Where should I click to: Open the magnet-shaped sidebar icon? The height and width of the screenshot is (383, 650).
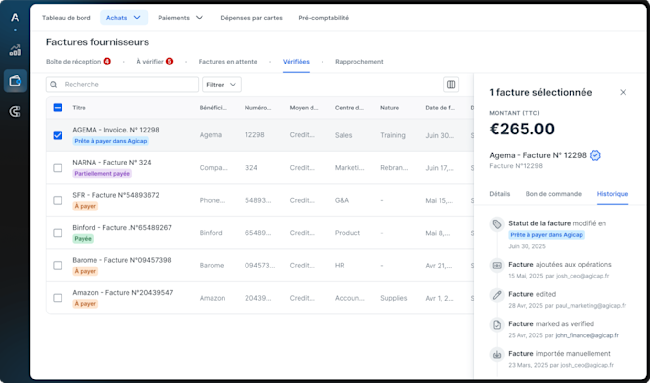(15, 112)
